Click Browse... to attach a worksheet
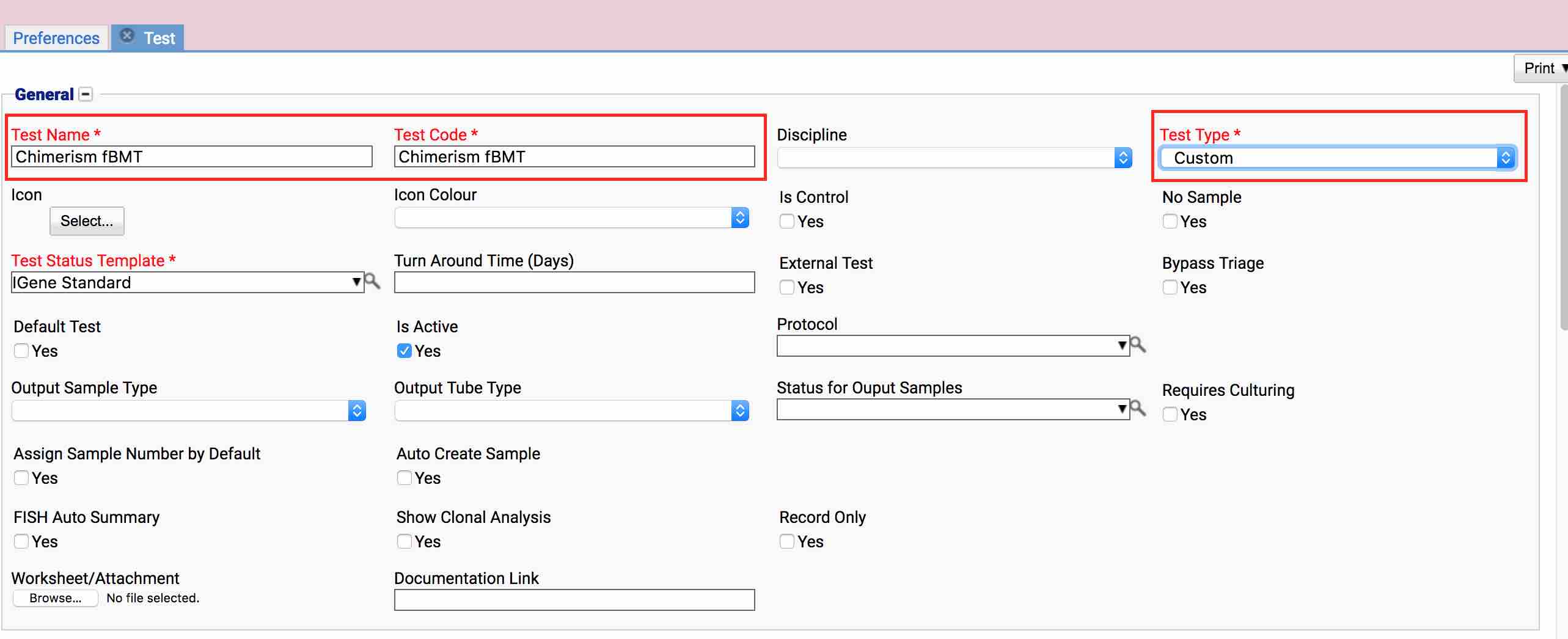 [56, 598]
